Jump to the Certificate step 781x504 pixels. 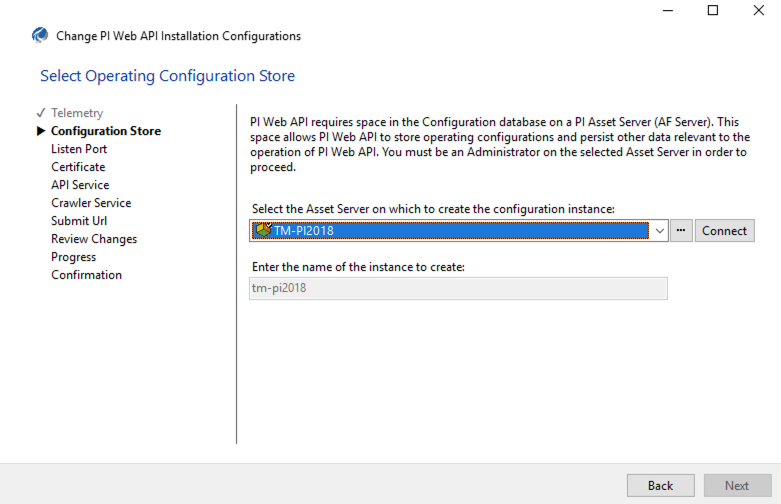[78, 167]
